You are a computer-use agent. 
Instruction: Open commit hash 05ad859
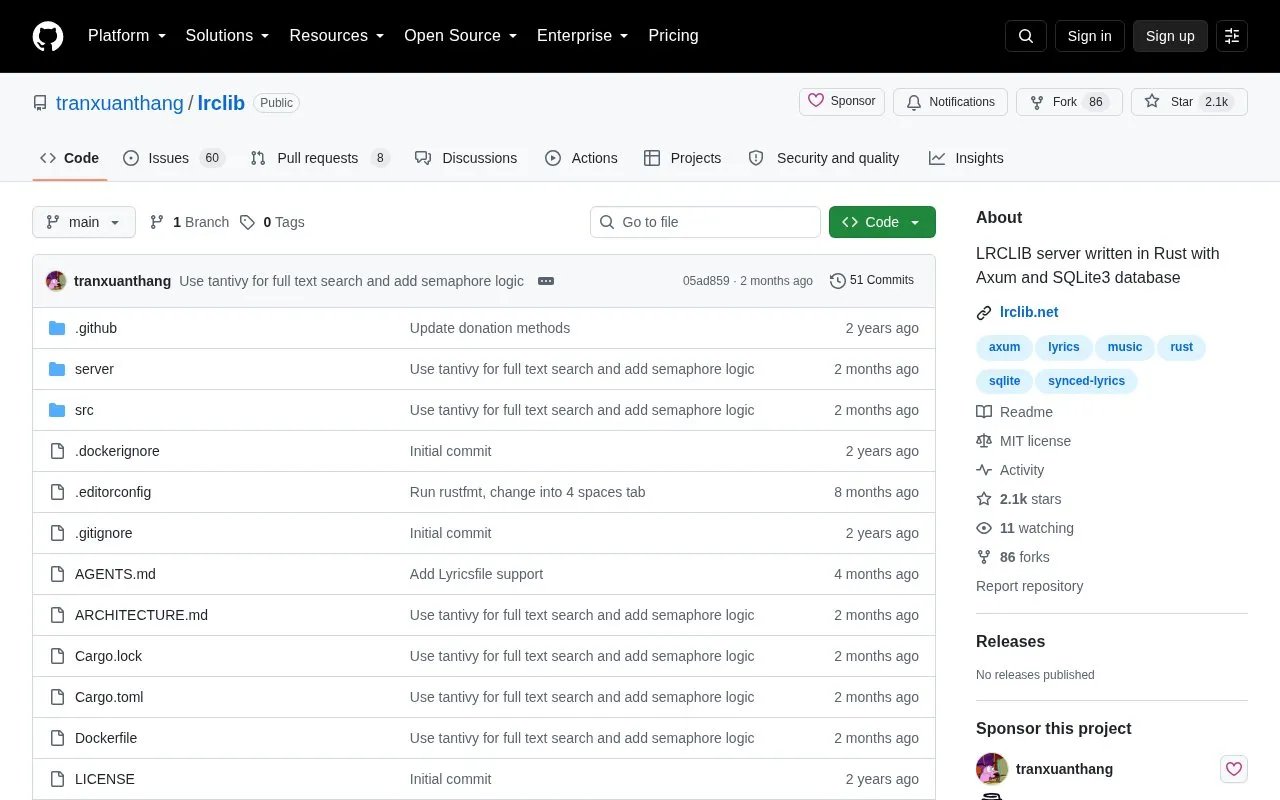(706, 281)
